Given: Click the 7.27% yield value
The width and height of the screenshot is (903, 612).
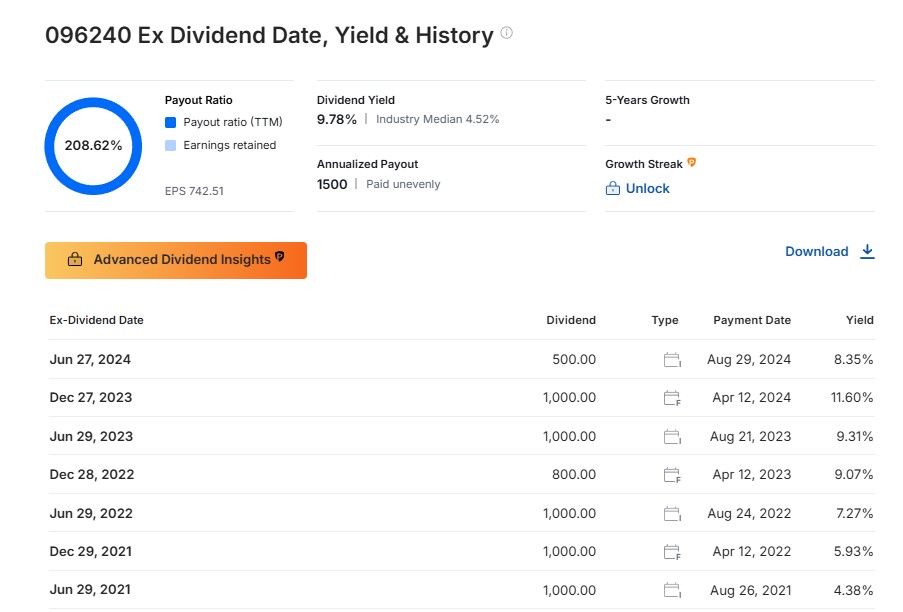Looking at the screenshot, I should pos(855,513).
